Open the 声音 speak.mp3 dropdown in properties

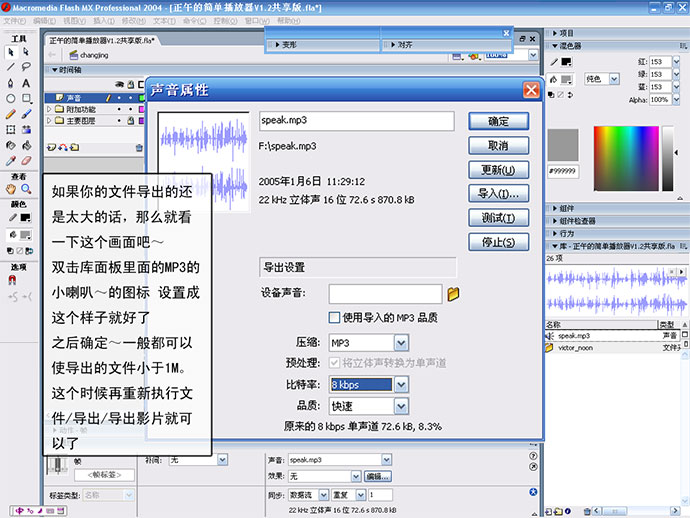[x=386, y=460]
